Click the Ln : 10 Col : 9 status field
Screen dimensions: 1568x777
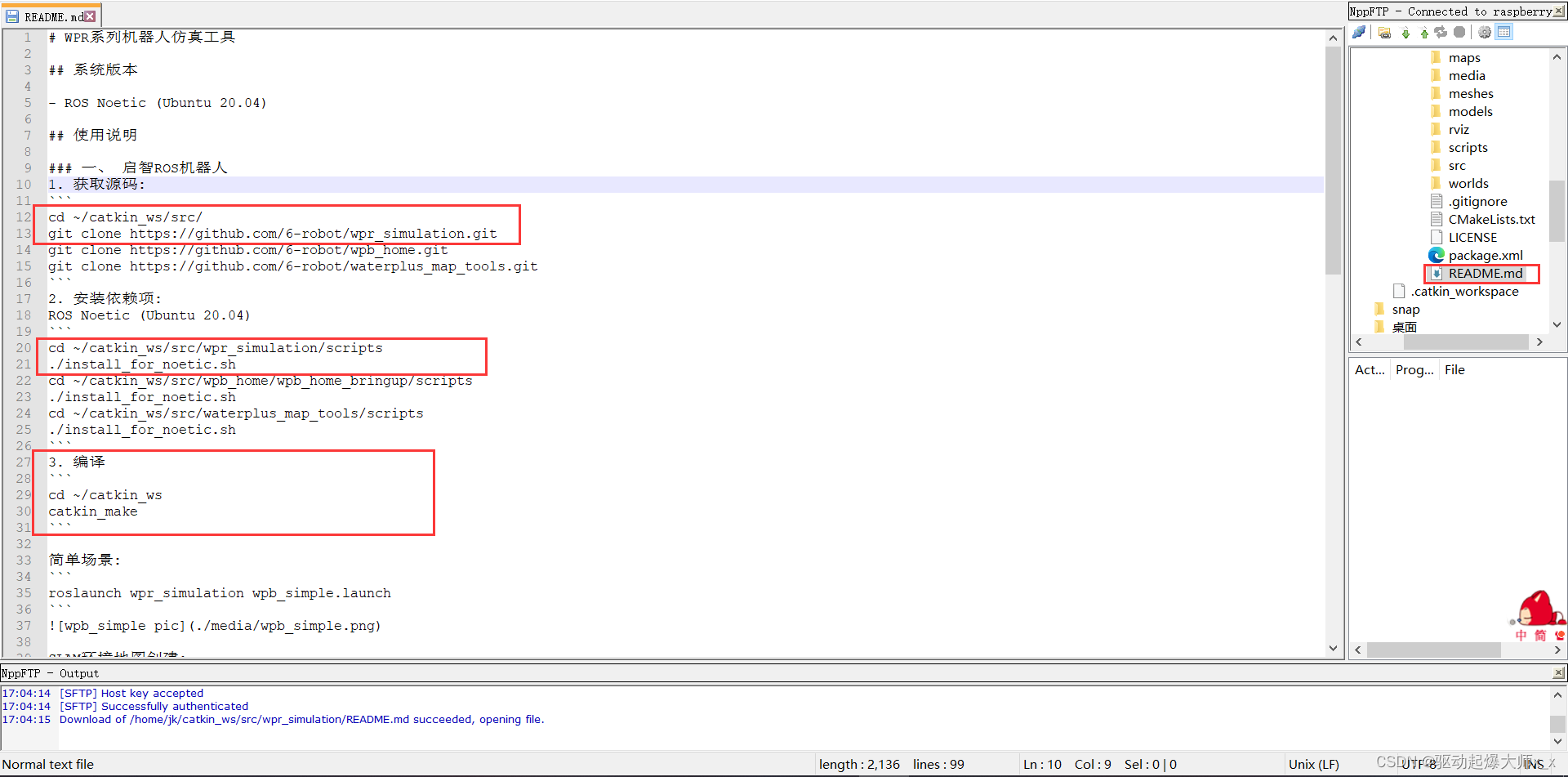pyautogui.click(x=1067, y=765)
